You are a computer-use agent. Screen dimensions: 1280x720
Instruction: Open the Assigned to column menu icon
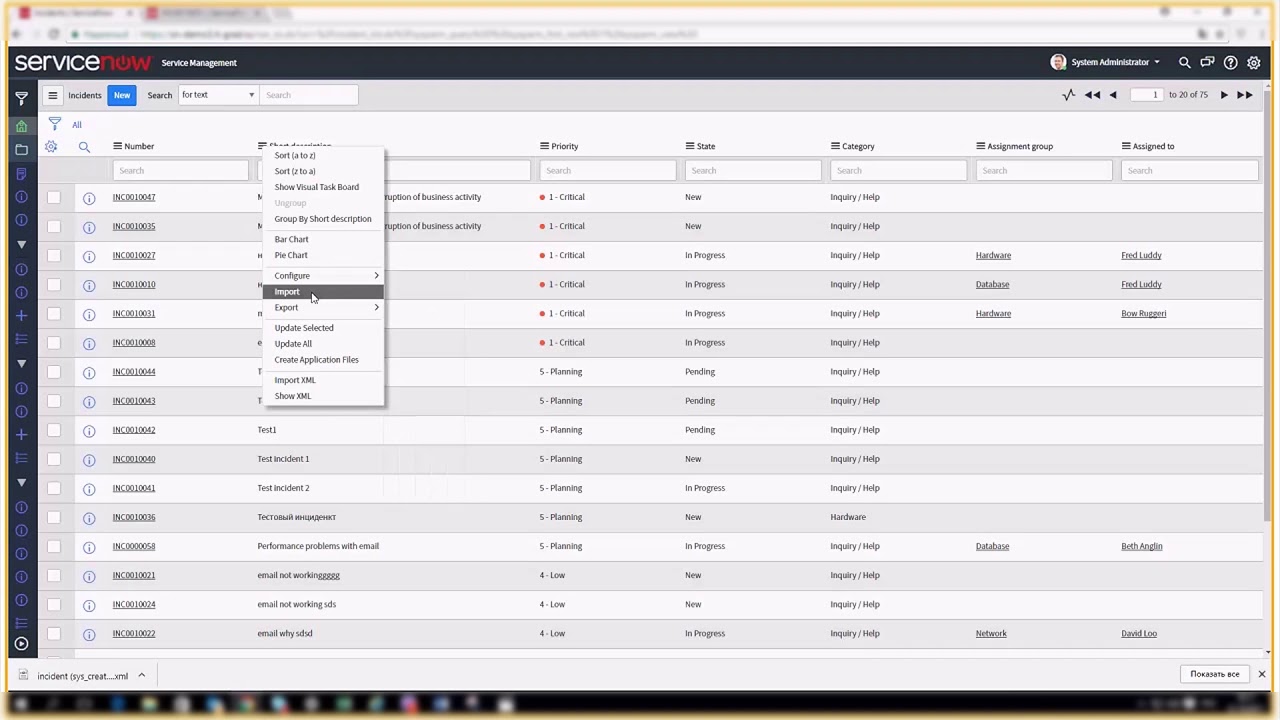click(1126, 146)
